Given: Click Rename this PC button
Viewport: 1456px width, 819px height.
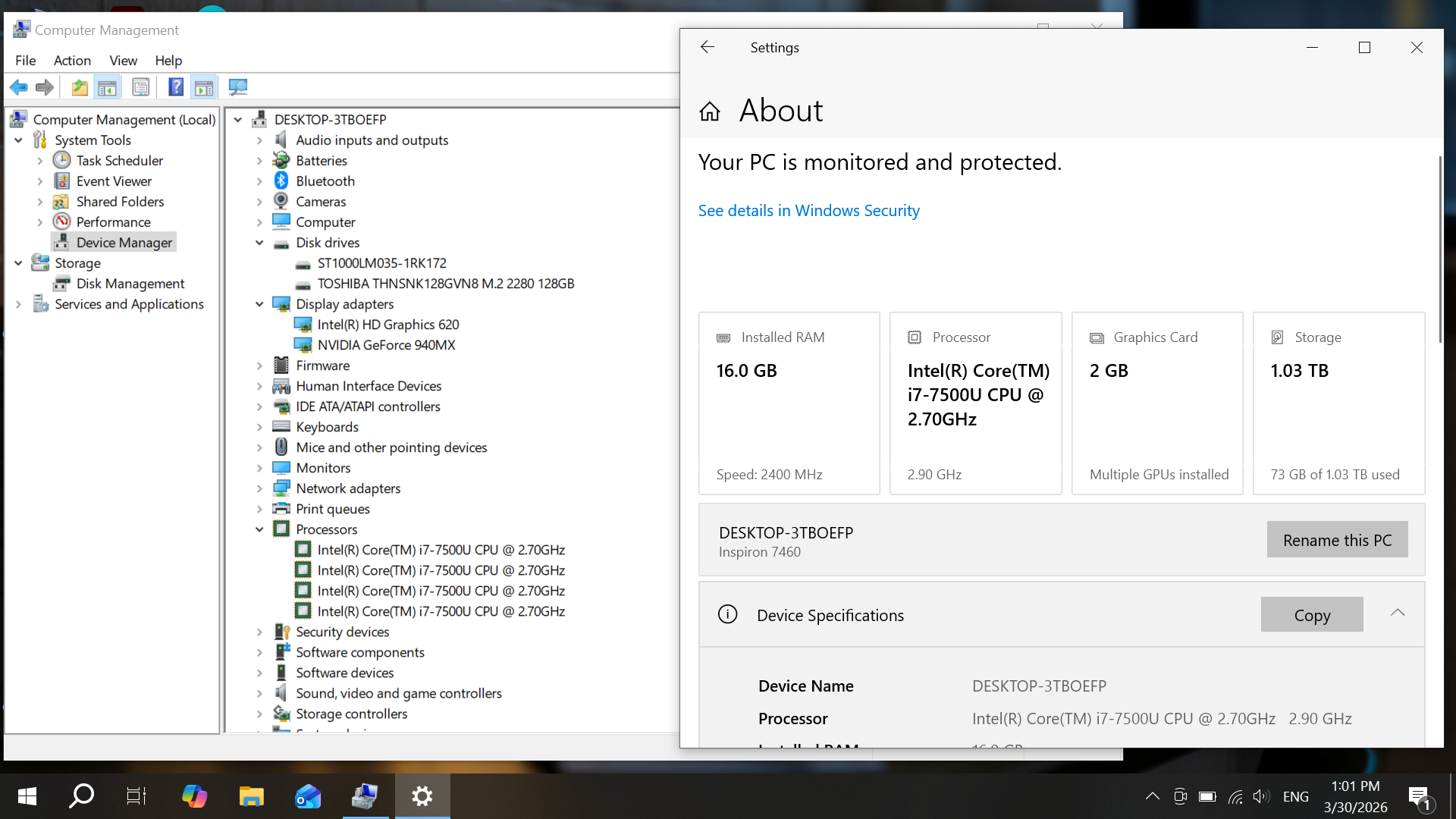Looking at the screenshot, I should 1337,540.
